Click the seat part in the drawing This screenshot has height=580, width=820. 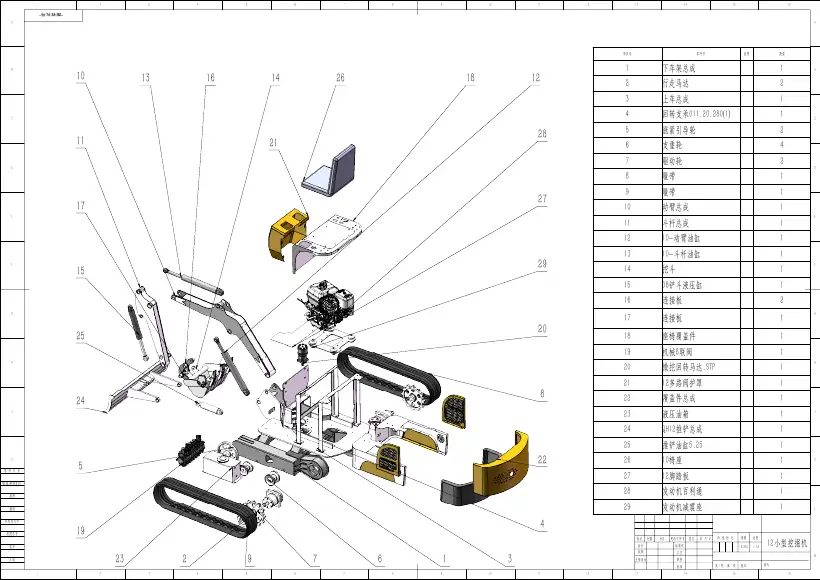pyautogui.click(x=329, y=171)
